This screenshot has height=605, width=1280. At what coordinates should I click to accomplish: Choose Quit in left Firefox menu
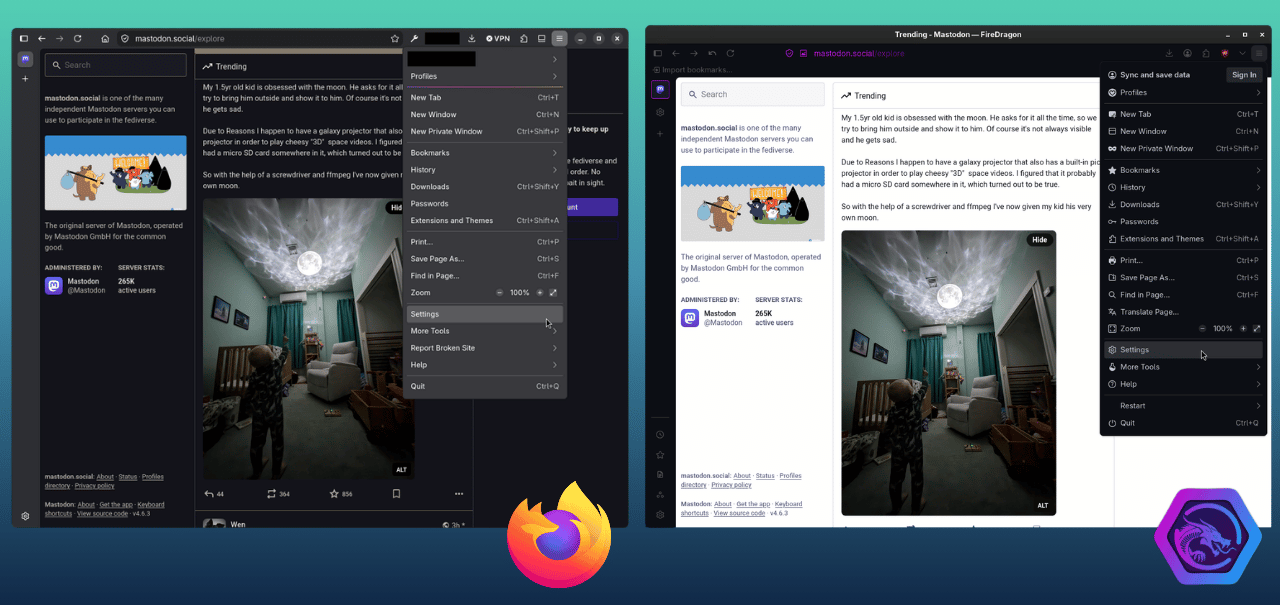[486, 386]
